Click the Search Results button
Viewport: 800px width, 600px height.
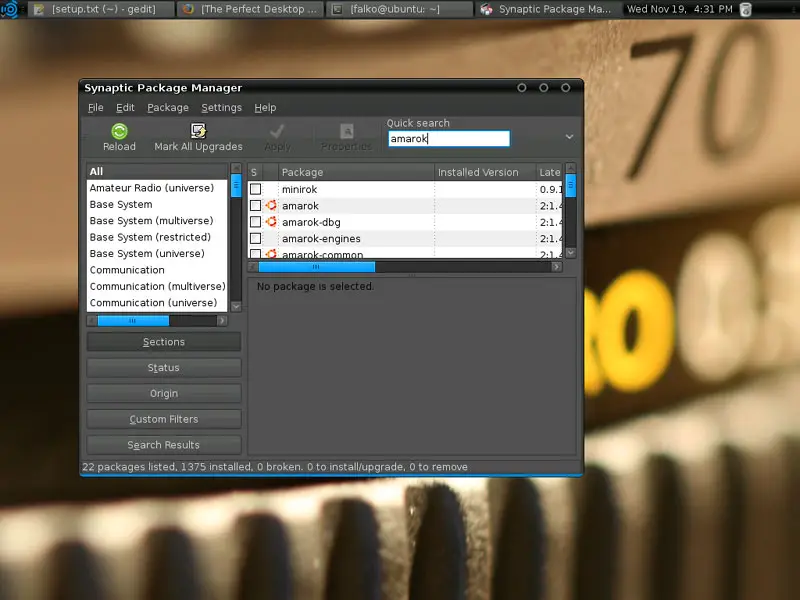point(164,445)
